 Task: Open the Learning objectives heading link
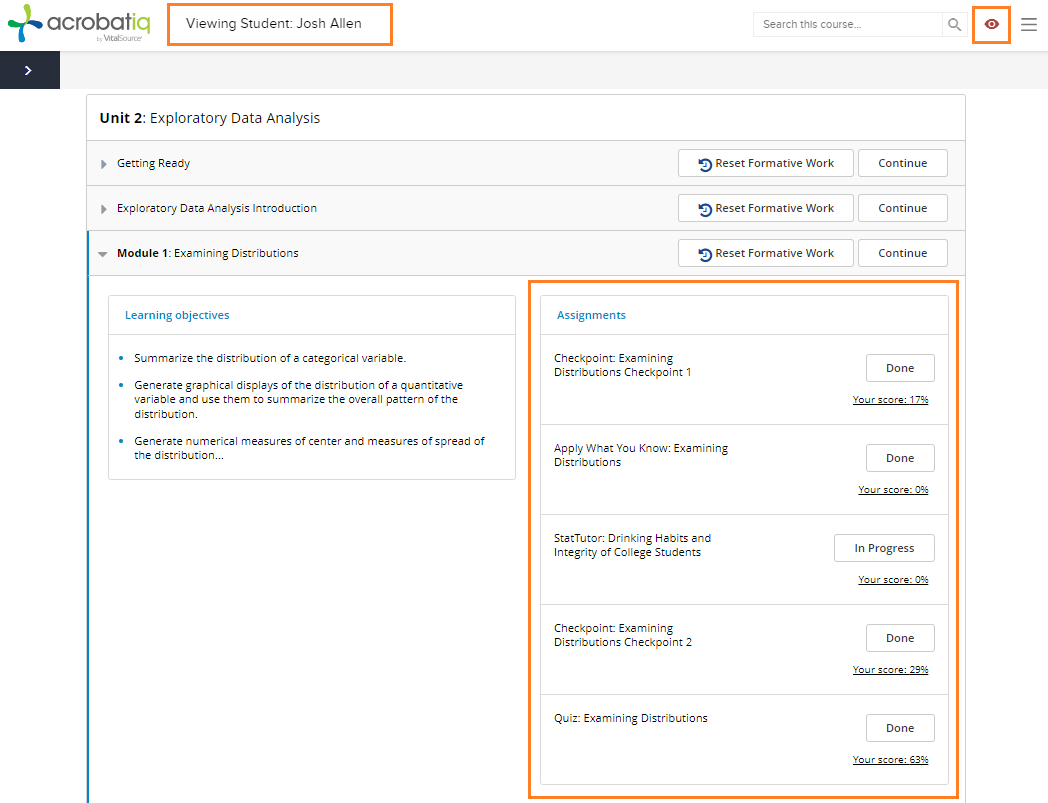click(177, 315)
